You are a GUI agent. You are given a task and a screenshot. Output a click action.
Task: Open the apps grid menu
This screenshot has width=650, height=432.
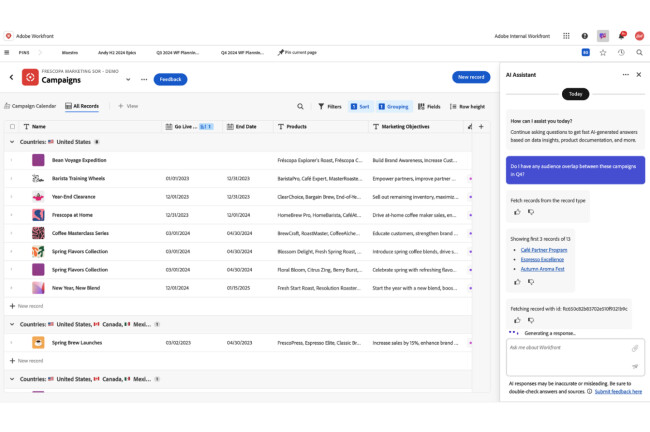566,36
